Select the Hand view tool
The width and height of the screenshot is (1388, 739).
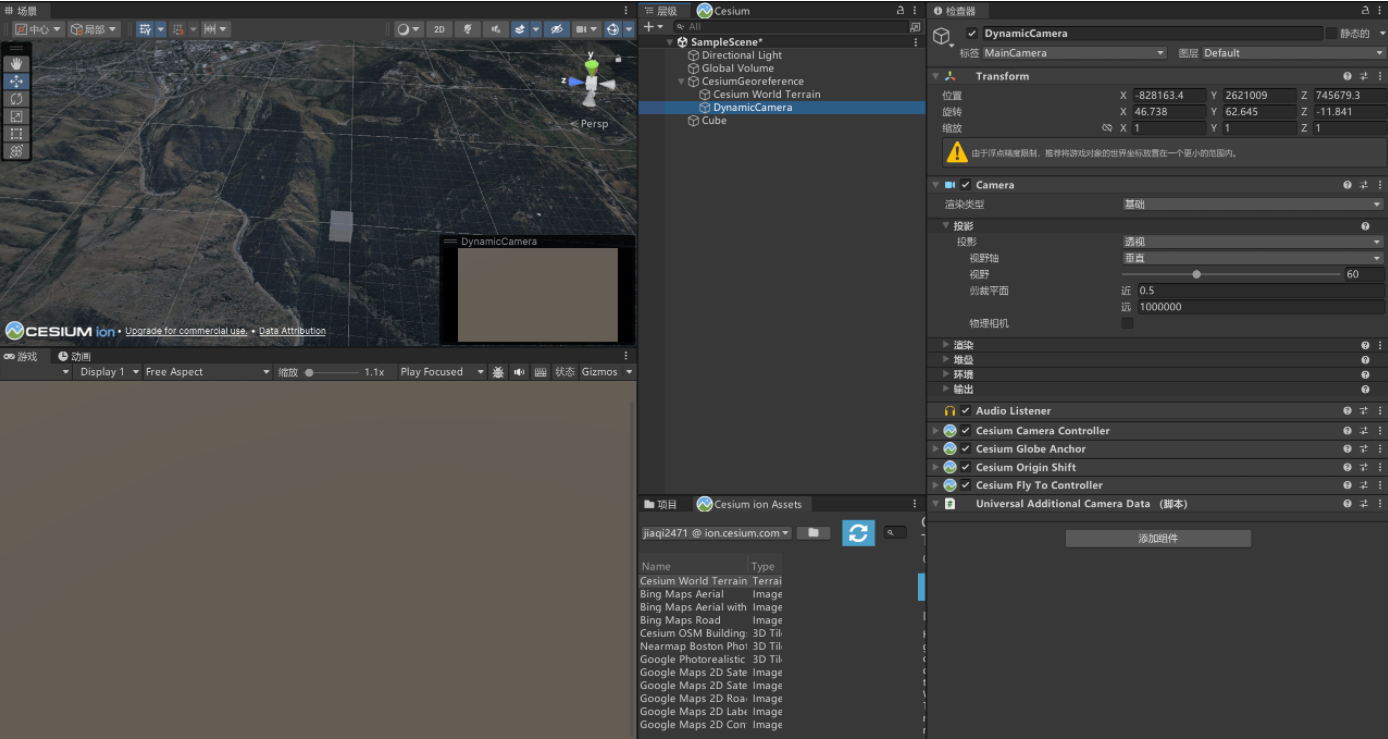(17, 64)
